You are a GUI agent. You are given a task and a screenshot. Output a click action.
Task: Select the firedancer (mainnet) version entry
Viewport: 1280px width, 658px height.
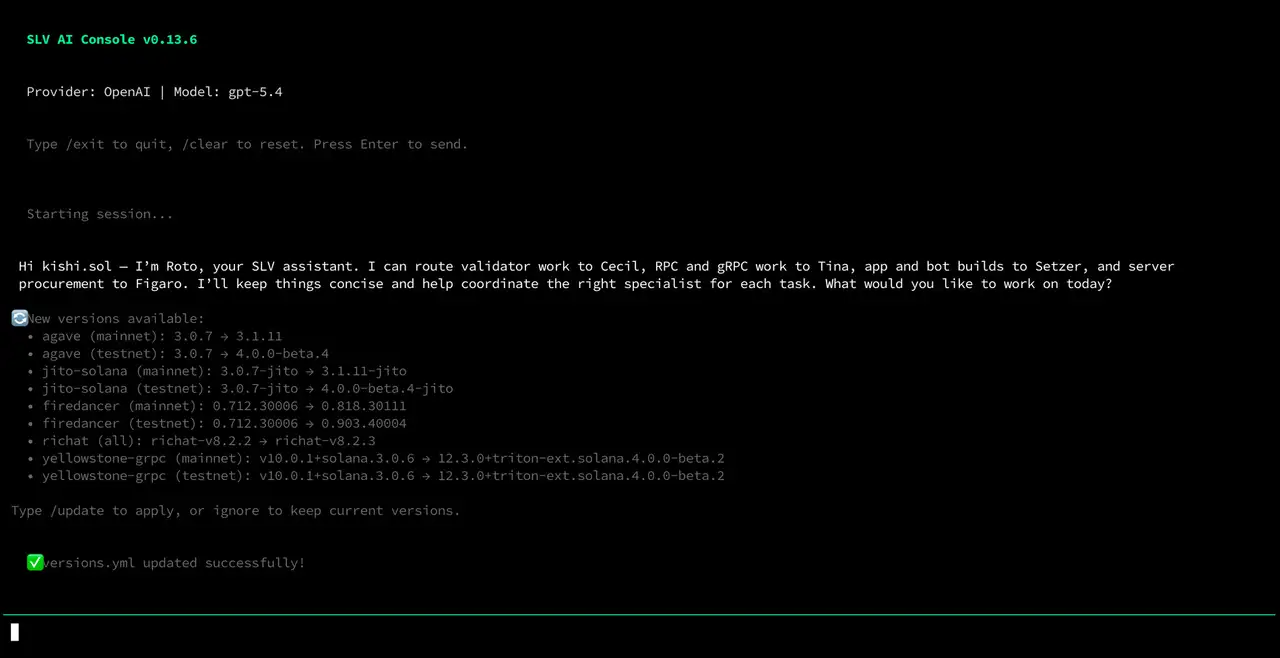point(224,405)
